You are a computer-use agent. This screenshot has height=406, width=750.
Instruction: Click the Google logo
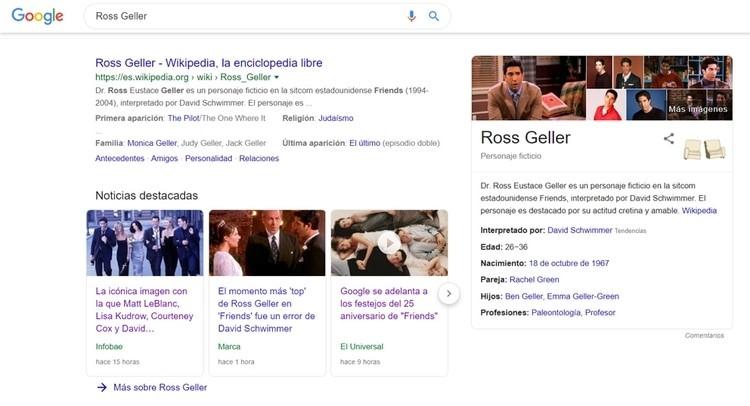(x=37, y=16)
